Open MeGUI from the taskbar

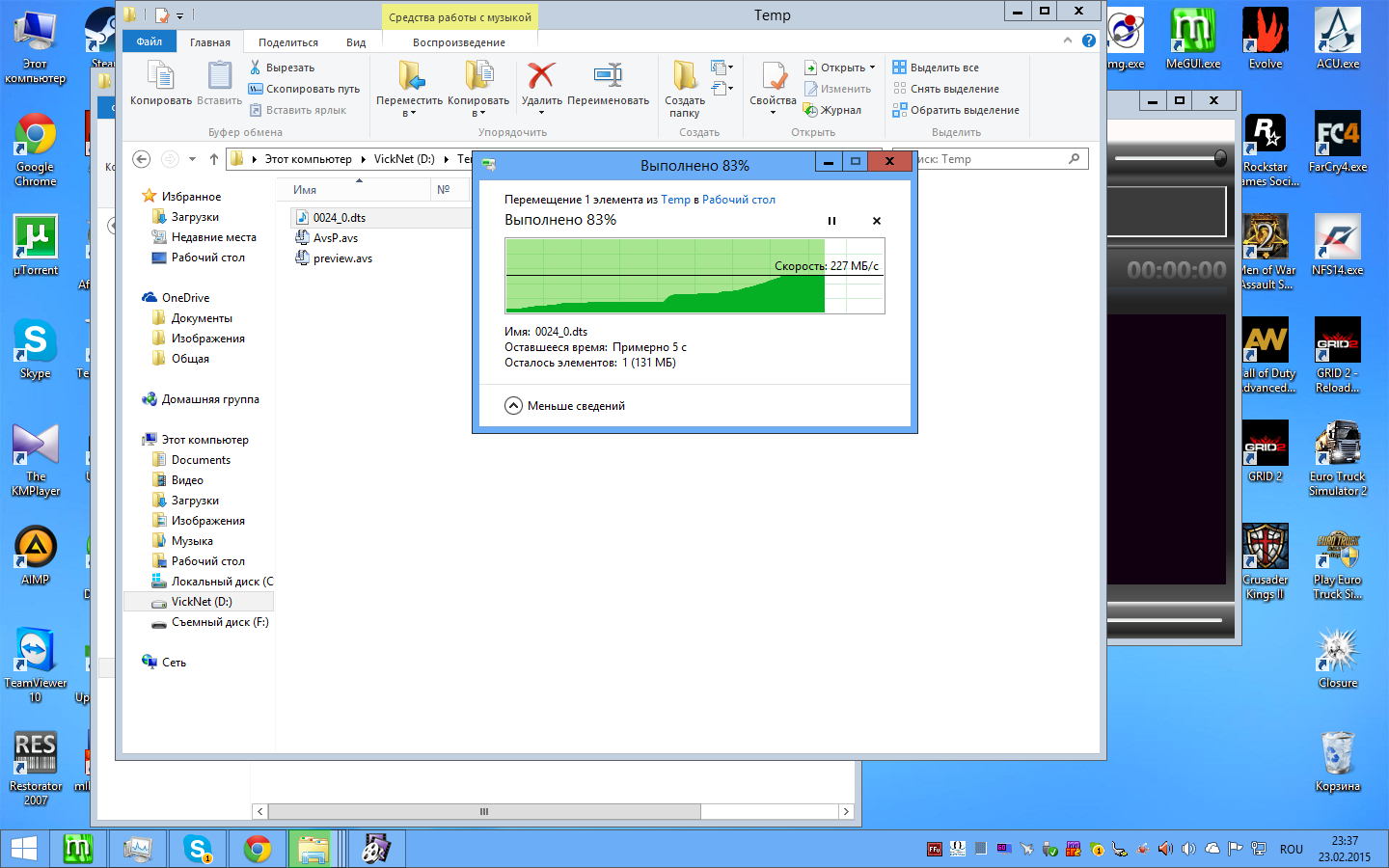(x=77, y=849)
